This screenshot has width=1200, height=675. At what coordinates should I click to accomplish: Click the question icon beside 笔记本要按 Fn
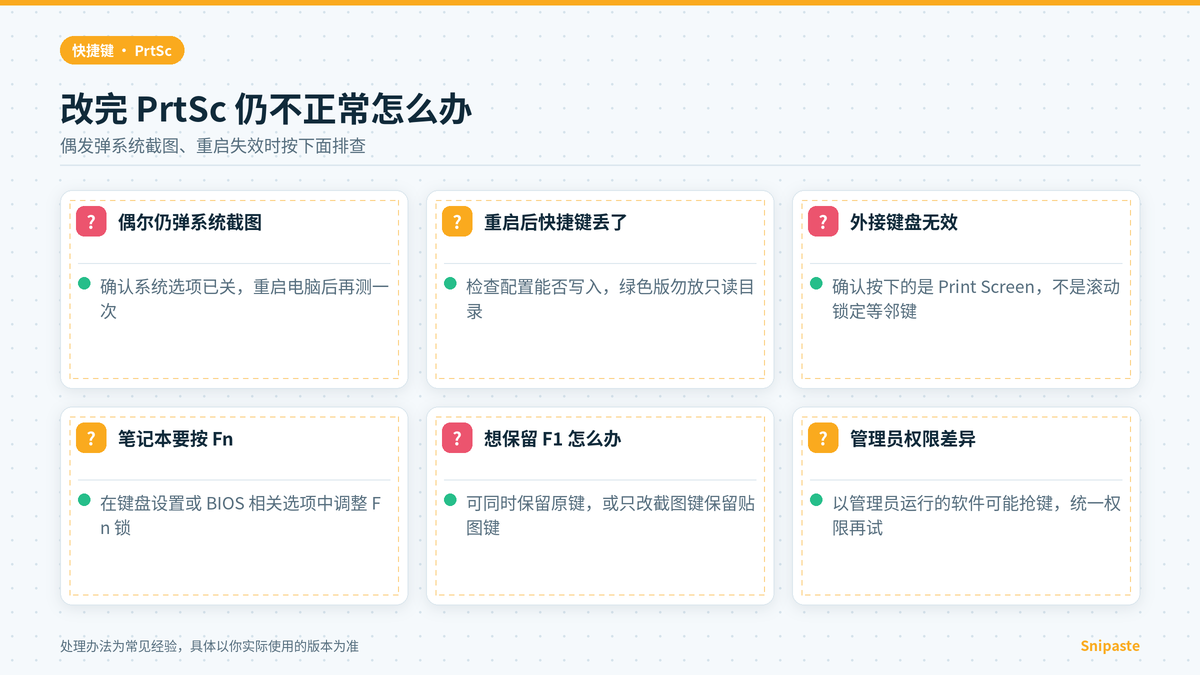[91, 438]
